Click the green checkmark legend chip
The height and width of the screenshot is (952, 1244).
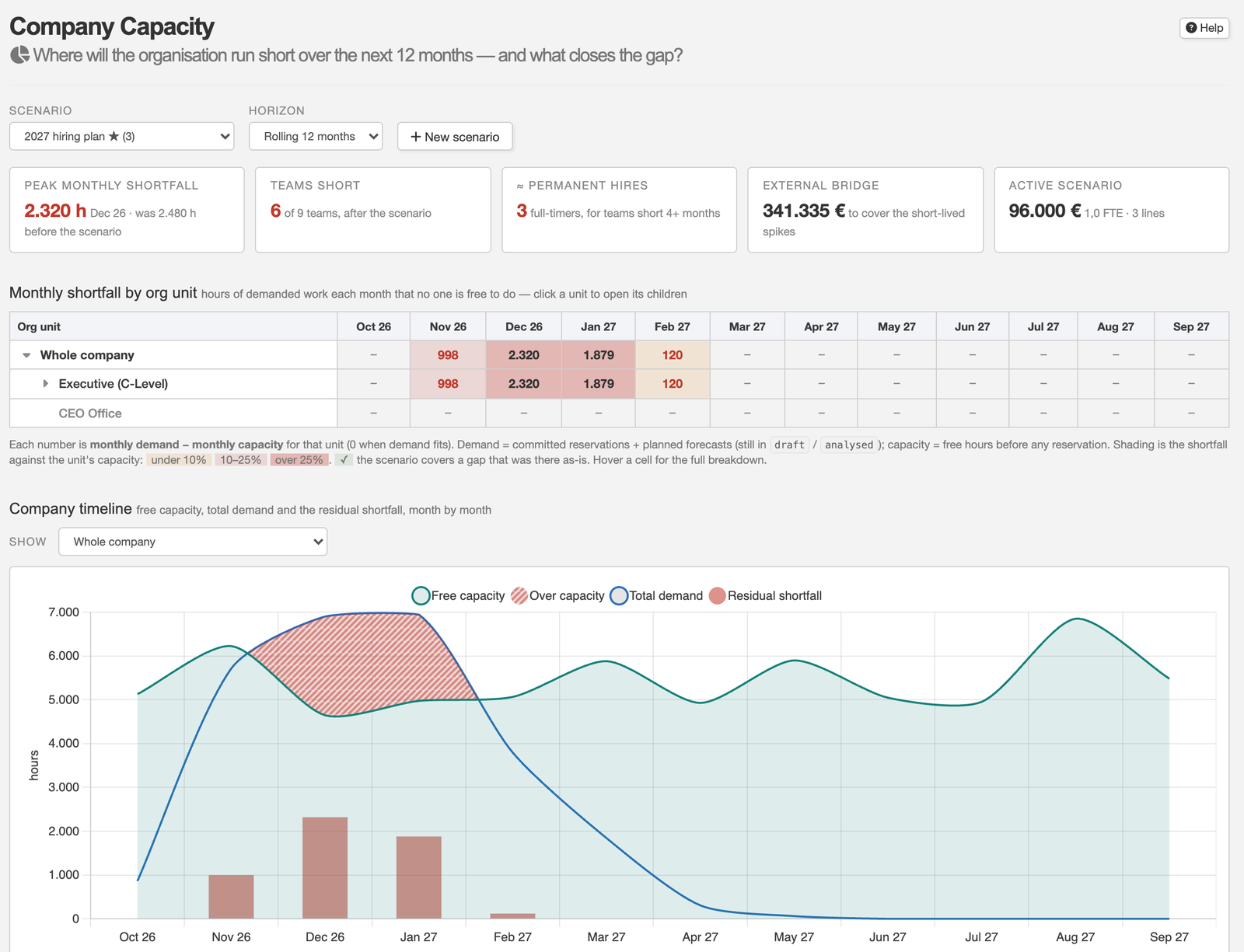344,460
